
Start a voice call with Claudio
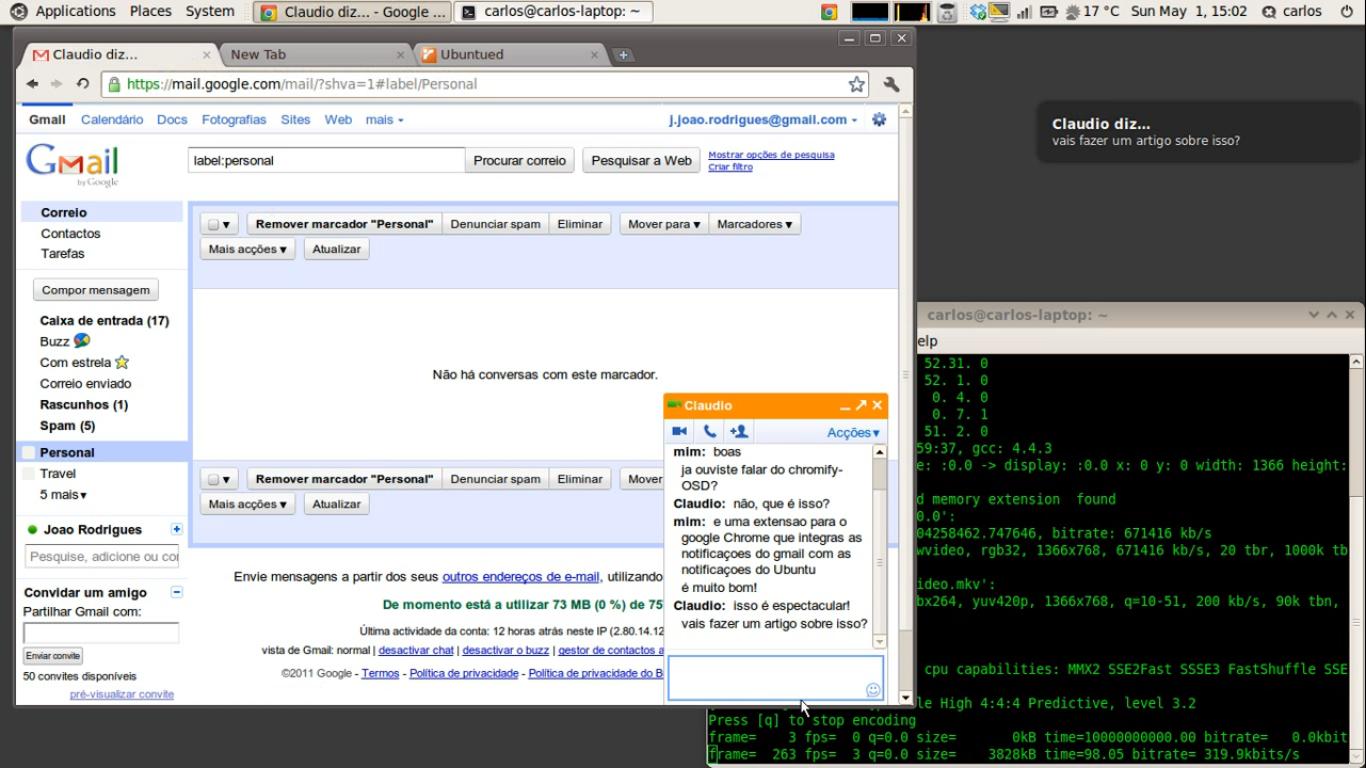pos(709,431)
